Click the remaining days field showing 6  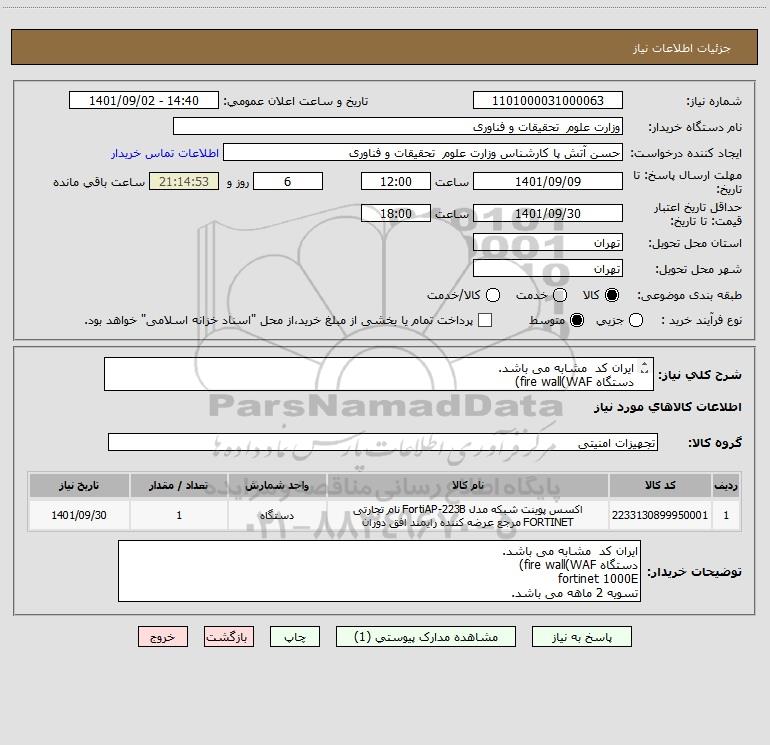[x=288, y=181]
